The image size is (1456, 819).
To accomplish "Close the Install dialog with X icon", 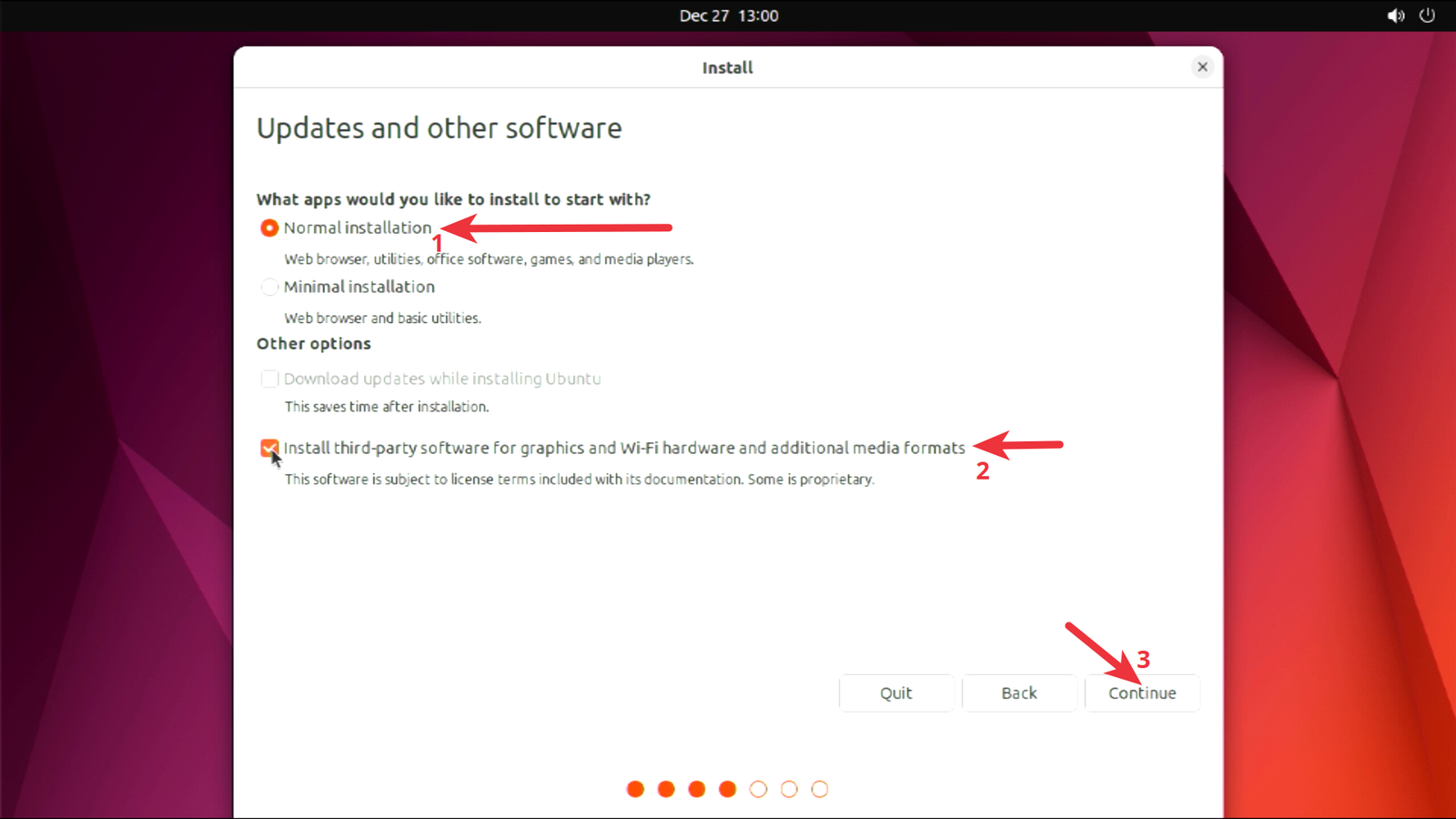I will pyautogui.click(x=1202, y=66).
